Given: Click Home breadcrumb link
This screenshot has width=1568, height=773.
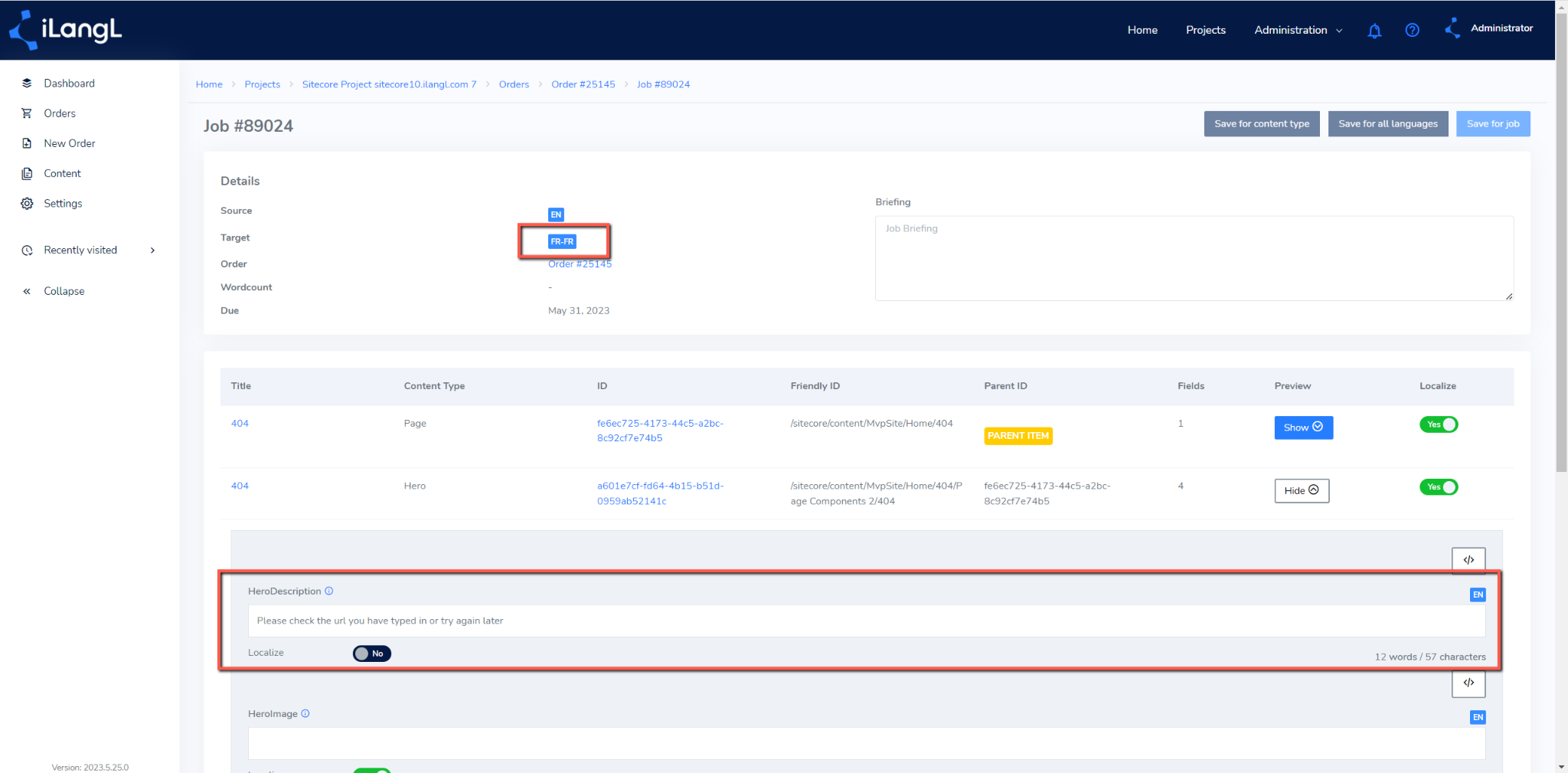Looking at the screenshot, I should point(209,84).
